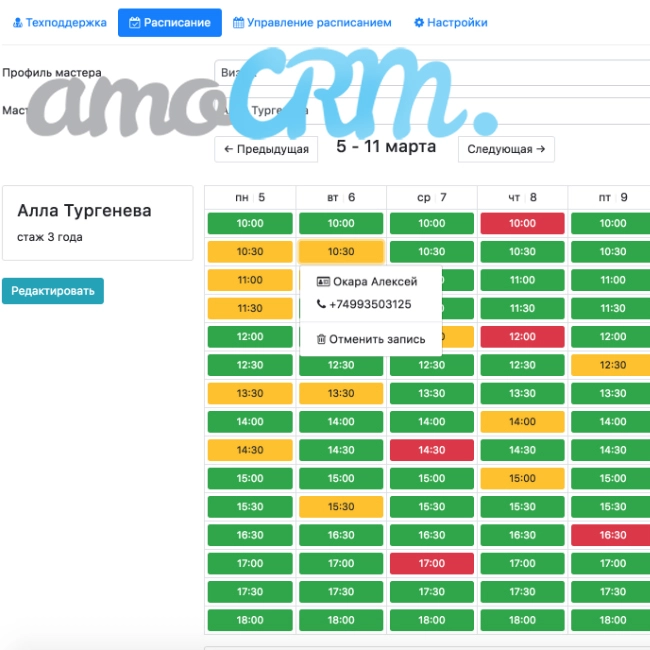
Task: Click the master name Алла Тургенева
Action: 84,211
